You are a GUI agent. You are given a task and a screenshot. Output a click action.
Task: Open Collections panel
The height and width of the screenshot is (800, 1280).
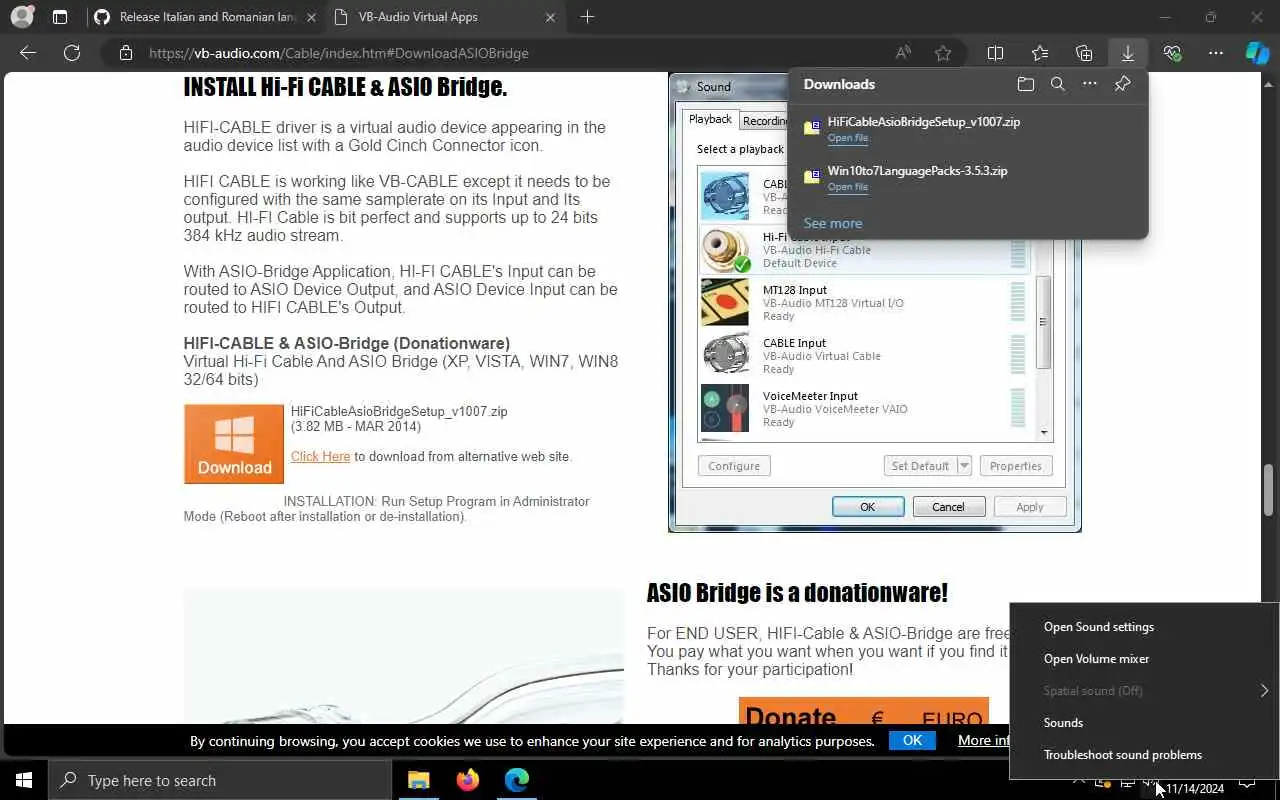point(1084,53)
